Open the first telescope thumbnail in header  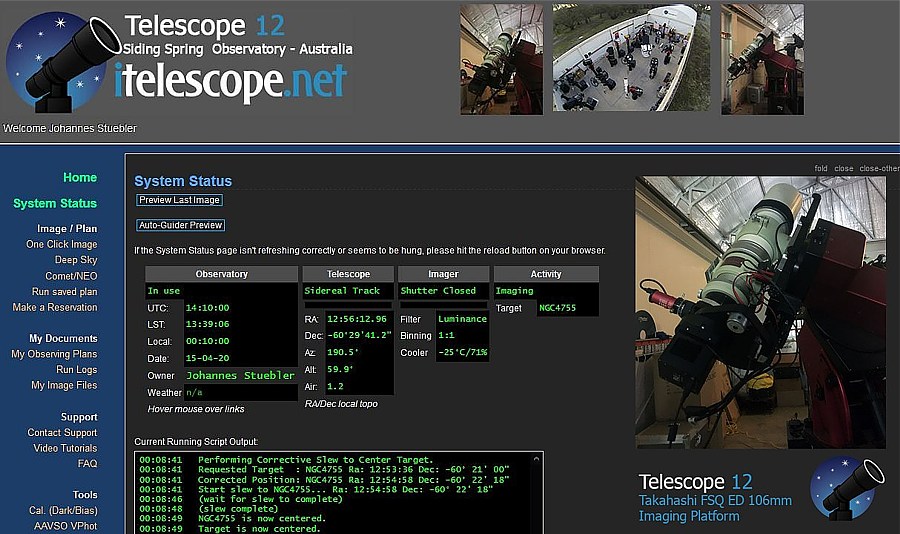click(501, 59)
